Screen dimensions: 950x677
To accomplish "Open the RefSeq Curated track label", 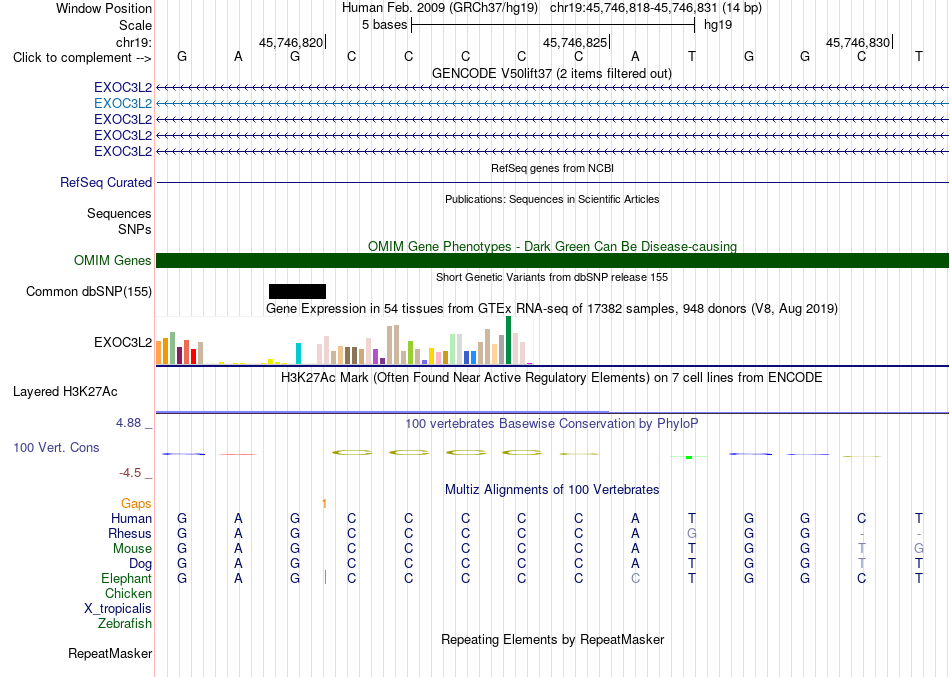I will 106,182.
